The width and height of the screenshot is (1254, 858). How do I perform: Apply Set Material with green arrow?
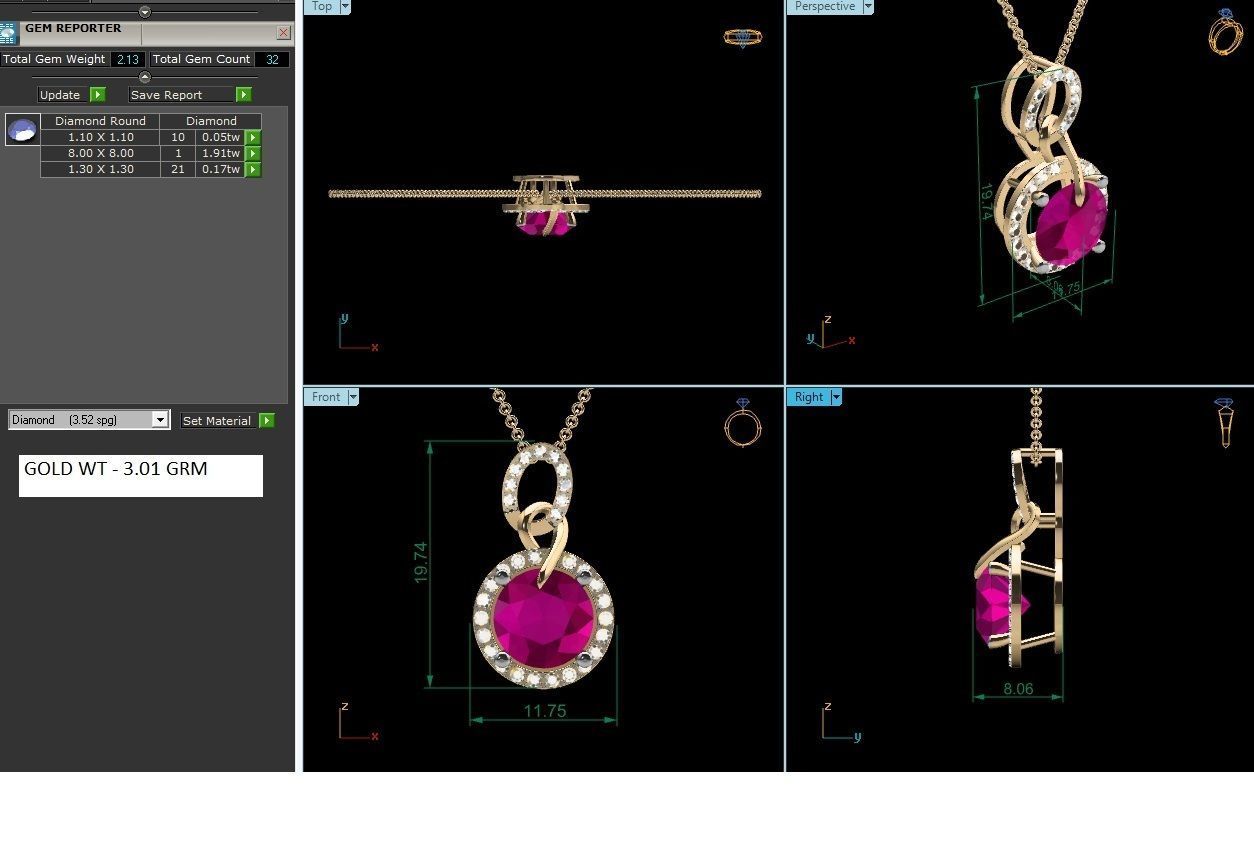266,420
